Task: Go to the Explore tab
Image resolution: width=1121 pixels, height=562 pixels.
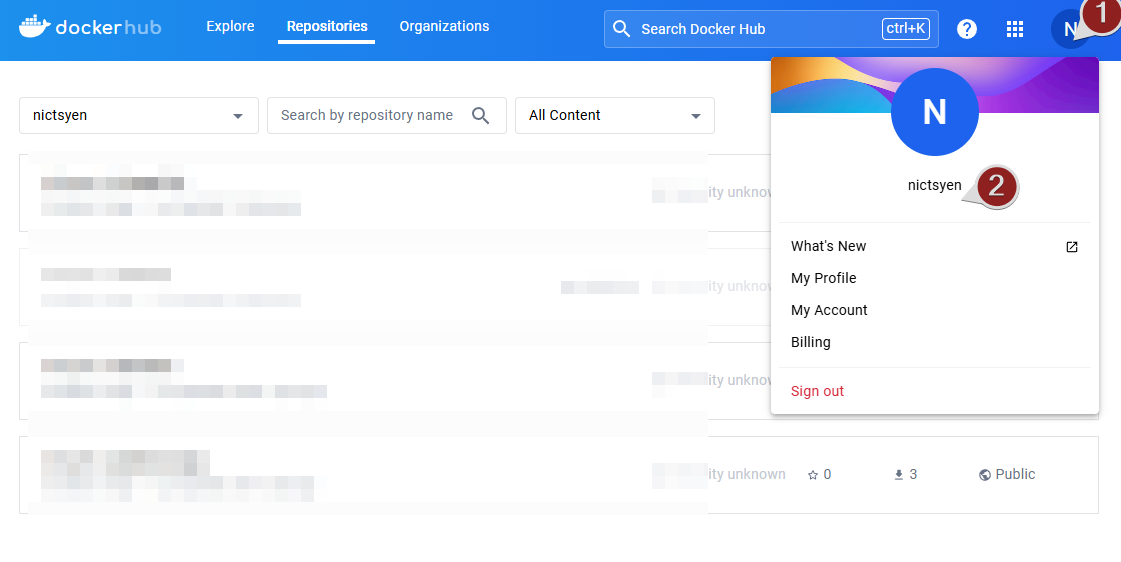Action: coord(230,27)
